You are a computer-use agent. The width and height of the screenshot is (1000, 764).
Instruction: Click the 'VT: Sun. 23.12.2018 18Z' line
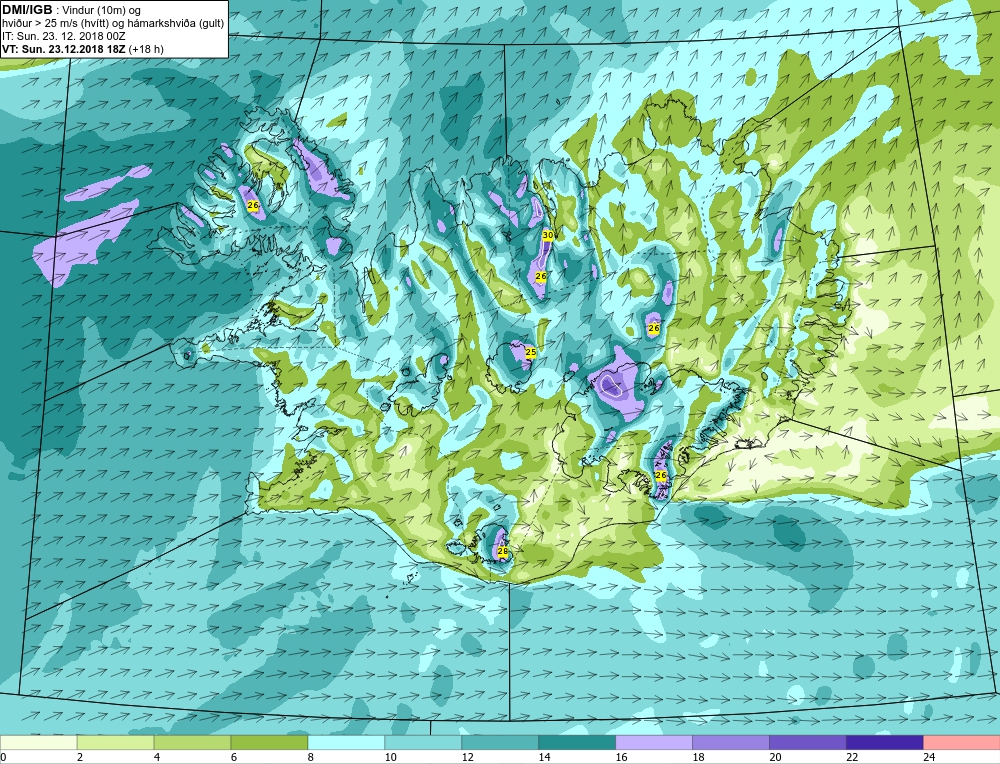tap(64, 49)
